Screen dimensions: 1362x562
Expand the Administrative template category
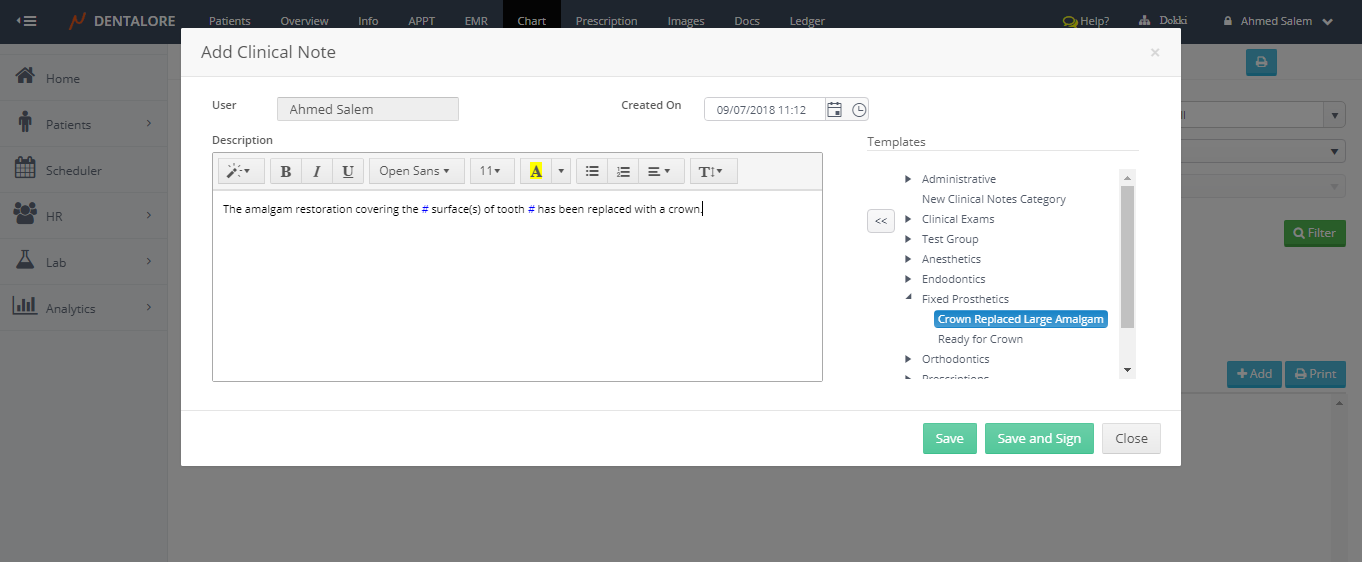tap(908, 179)
